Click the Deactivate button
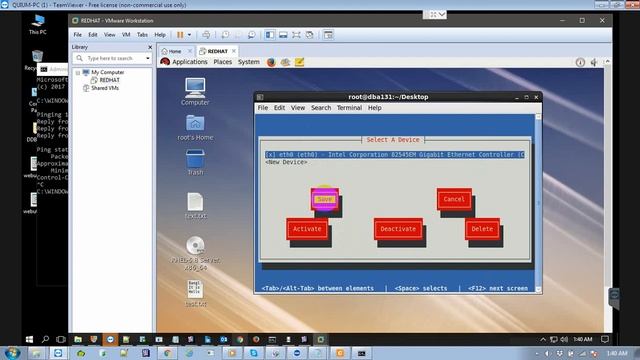This screenshot has width=640, height=360. tap(398, 229)
